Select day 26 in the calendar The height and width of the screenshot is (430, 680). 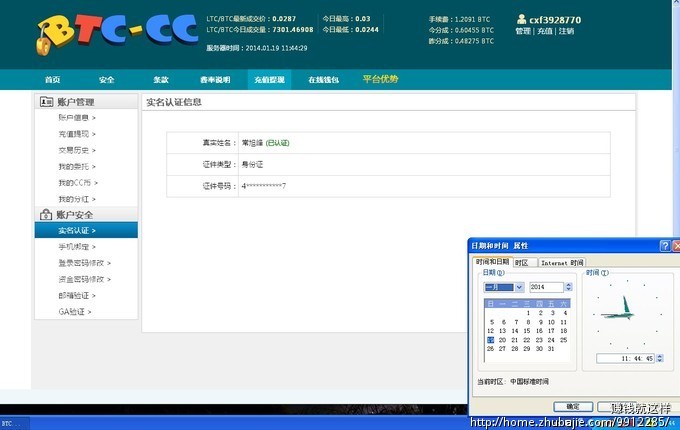[x=490, y=349]
